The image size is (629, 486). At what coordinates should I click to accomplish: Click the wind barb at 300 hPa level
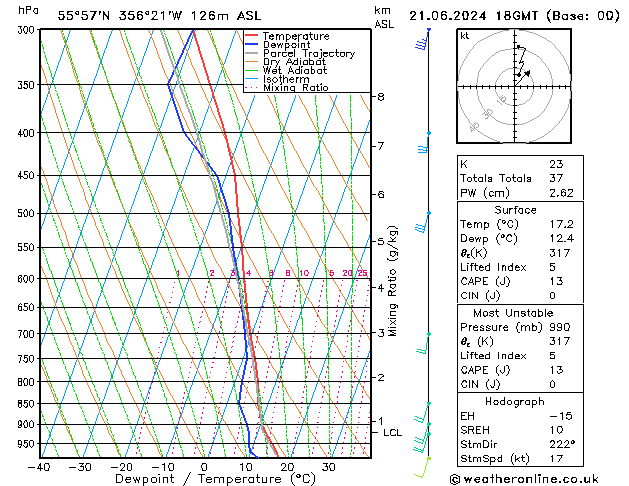[423, 40]
